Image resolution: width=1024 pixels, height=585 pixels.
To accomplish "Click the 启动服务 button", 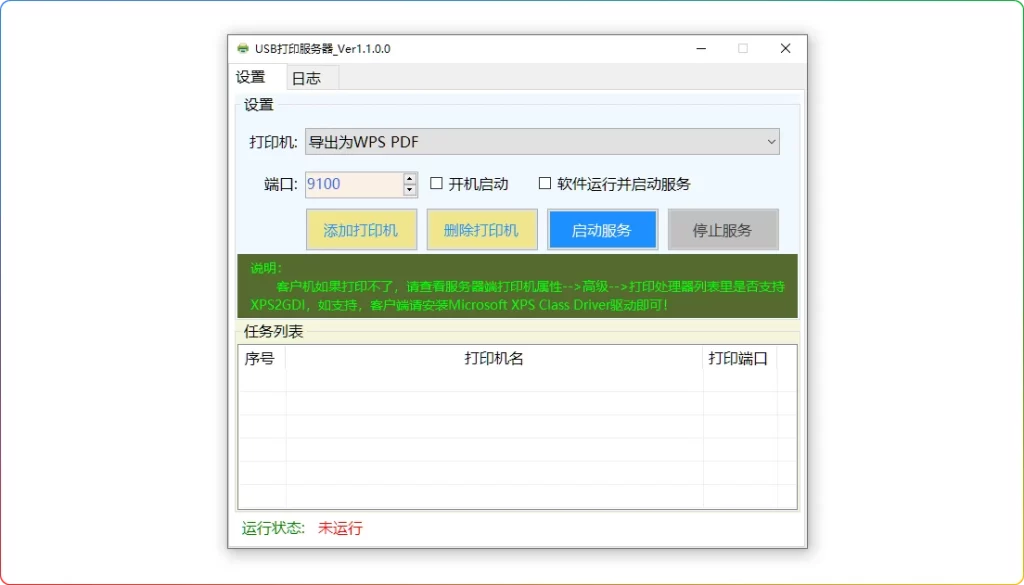I will 602,230.
